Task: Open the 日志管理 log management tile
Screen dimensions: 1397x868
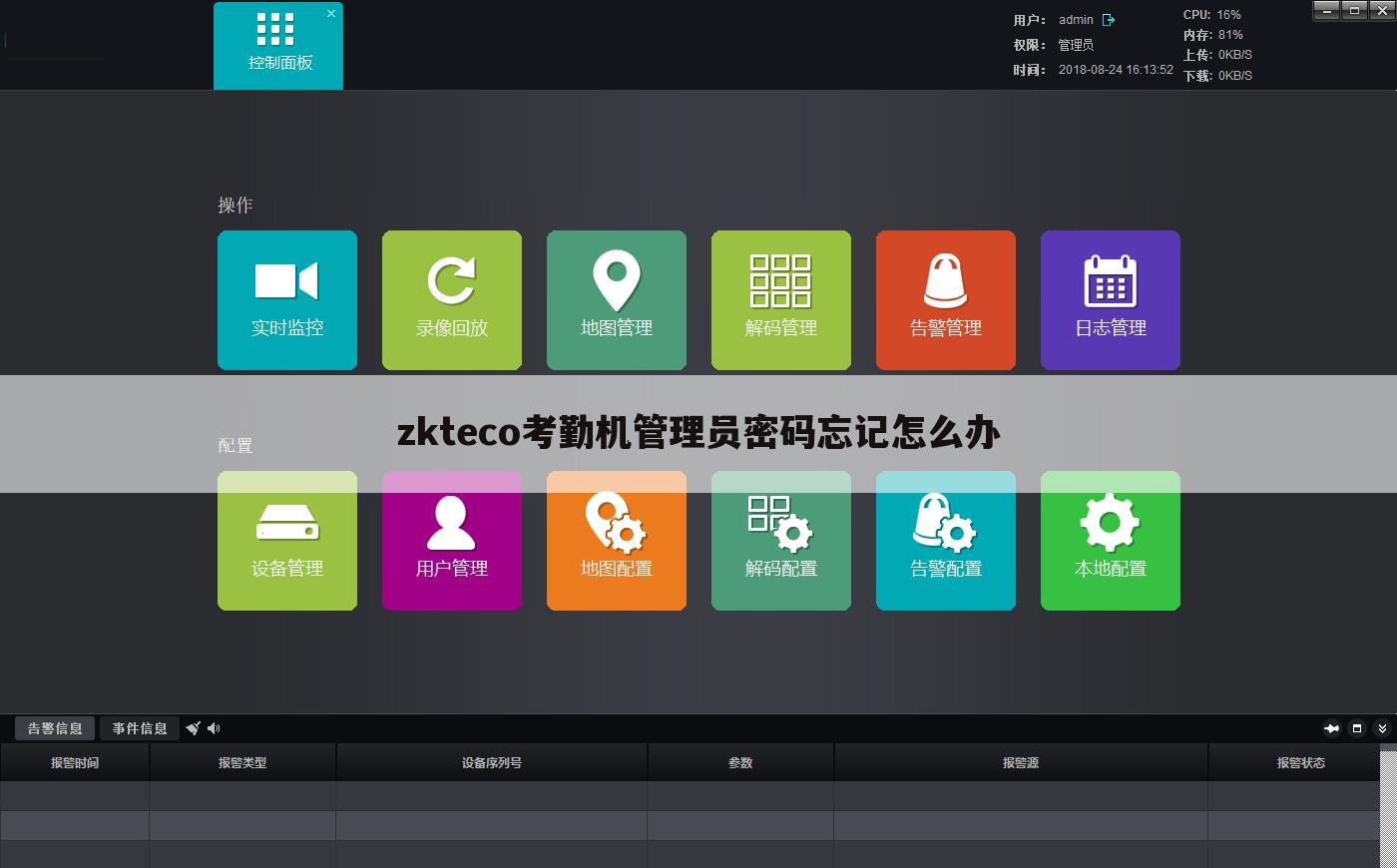Action: coord(1111,300)
